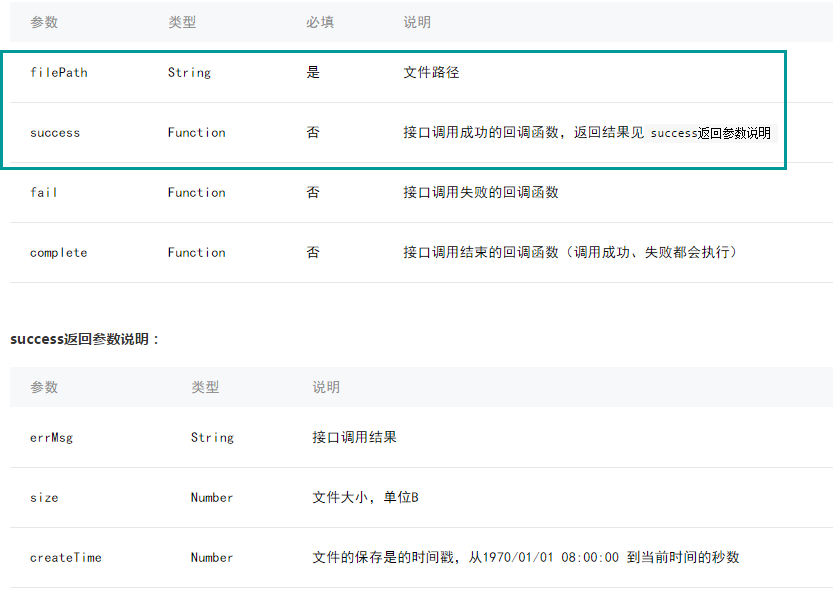Click '参数' header in second table
The image size is (833, 594).
(44, 387)
